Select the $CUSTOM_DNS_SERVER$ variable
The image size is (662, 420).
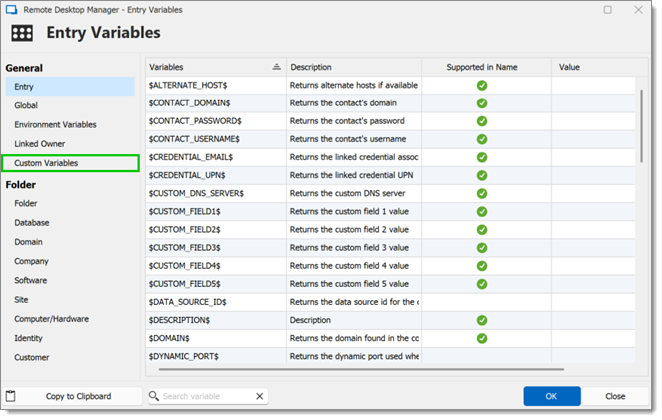click(196, 194)
